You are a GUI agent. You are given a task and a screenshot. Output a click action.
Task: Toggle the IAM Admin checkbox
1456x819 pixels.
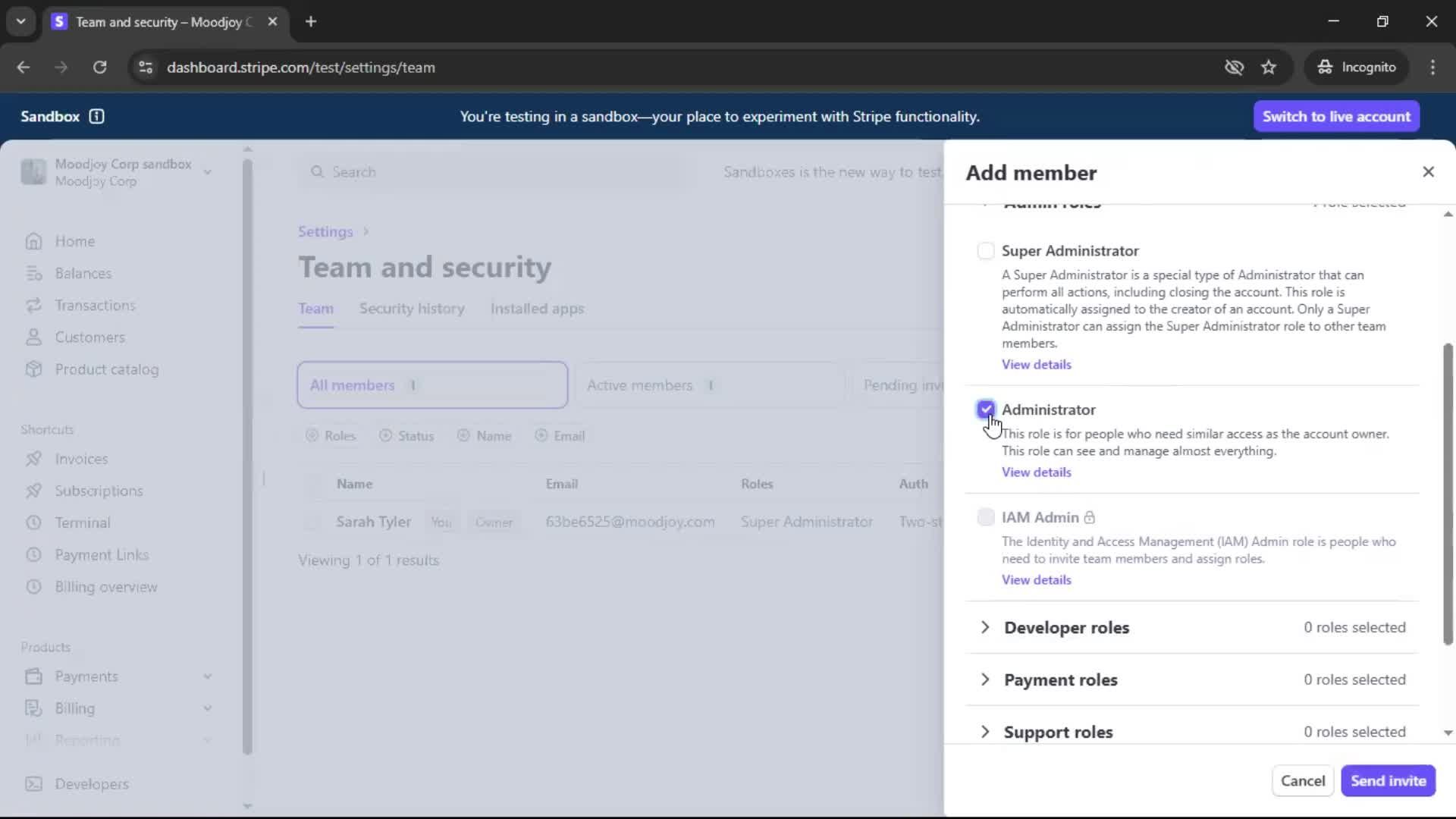[x=985, y=517]
